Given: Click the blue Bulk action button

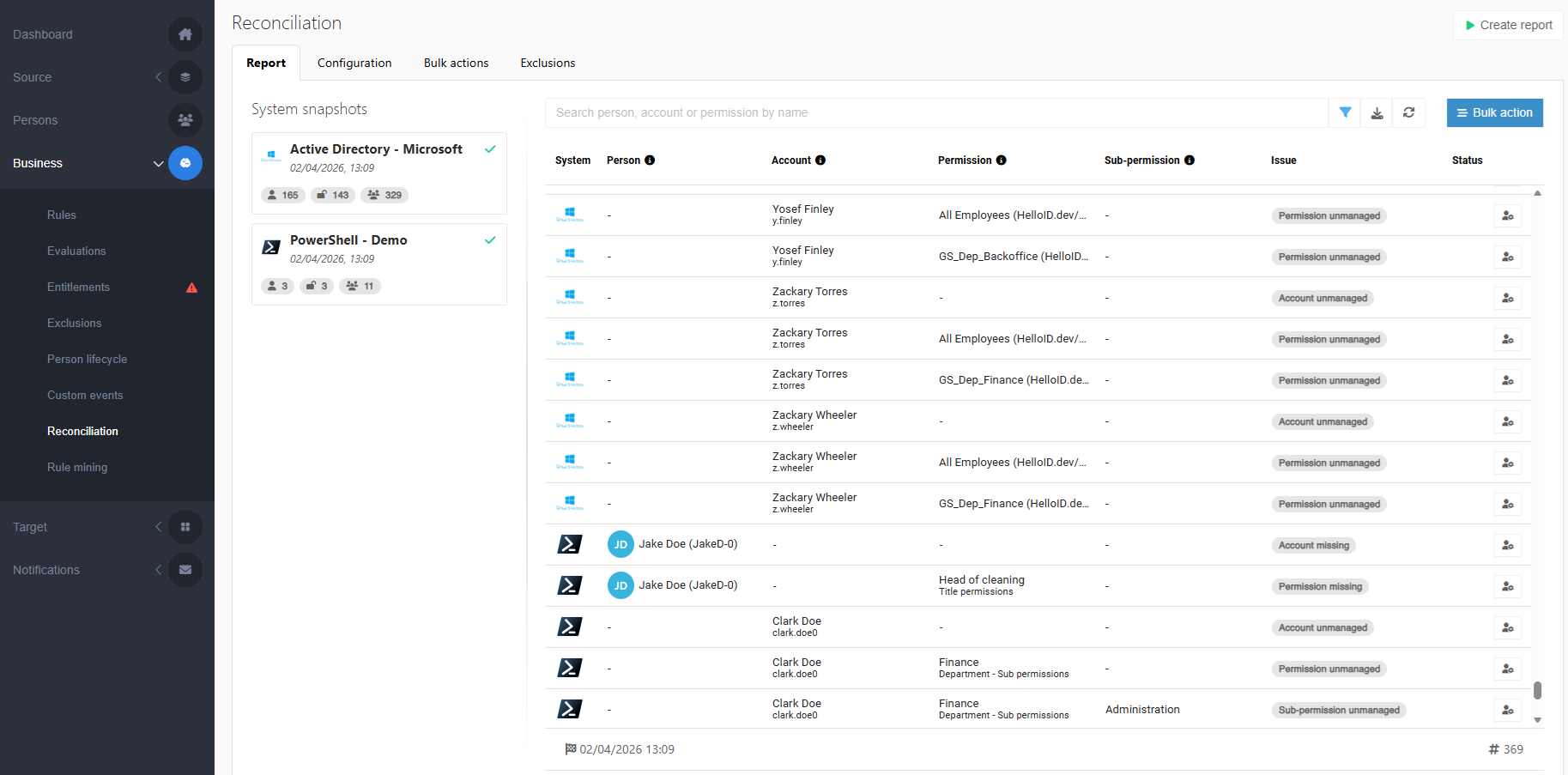Looking at the screenshot, I should [x=1494, y=112].
